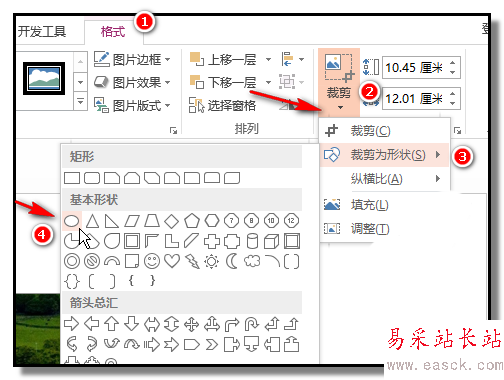The image size is (504, 380).
Task: Select the heart shape
Action: [172, 261]
